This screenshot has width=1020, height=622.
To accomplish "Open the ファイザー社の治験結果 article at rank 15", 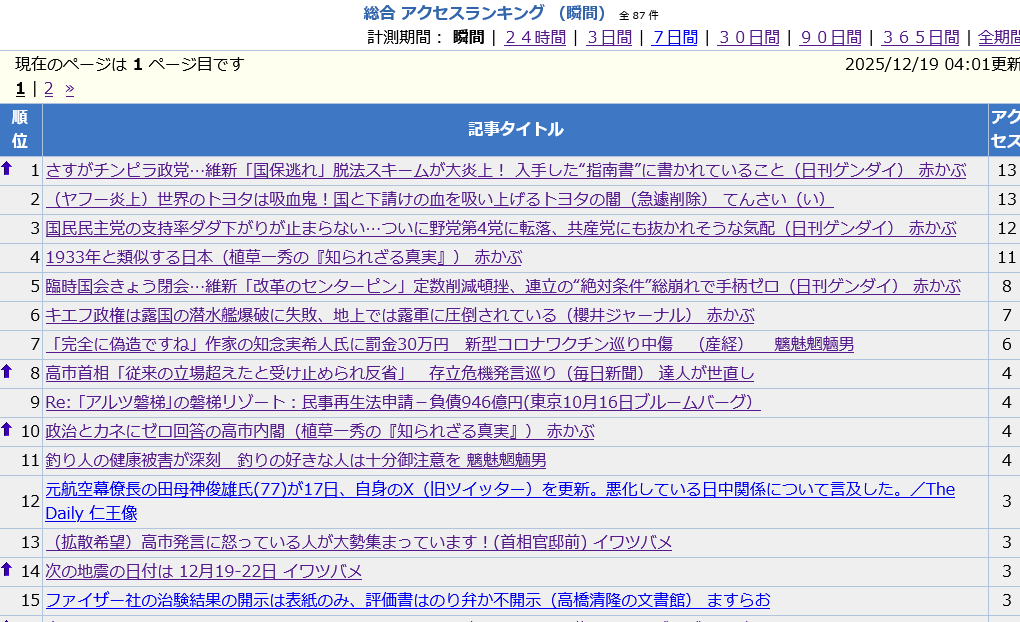I will 408,600.
